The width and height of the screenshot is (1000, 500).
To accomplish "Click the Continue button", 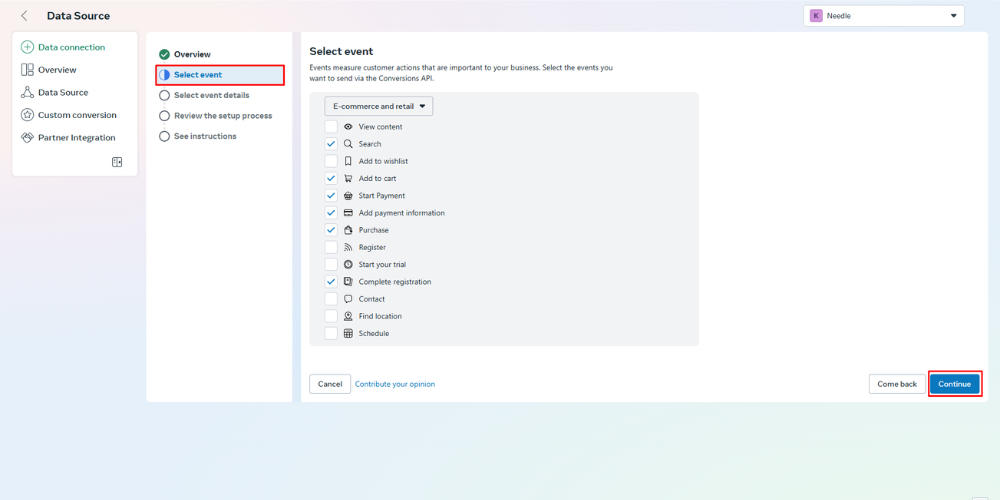I will 955,384.
